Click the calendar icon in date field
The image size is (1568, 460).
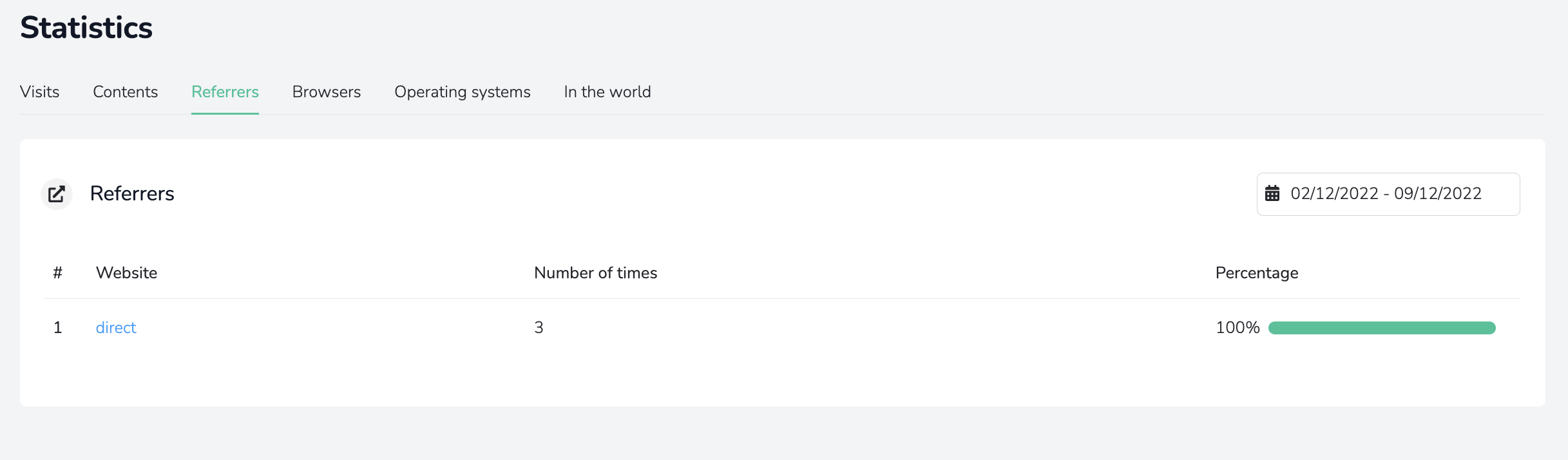[1272, 193]
